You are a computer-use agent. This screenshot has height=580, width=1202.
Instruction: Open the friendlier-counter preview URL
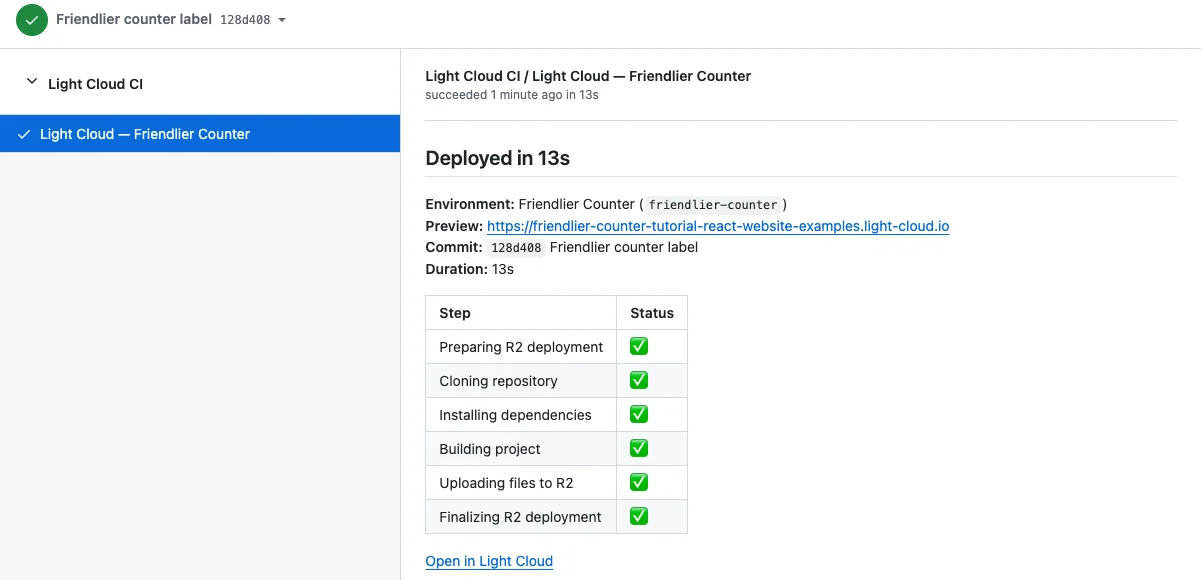click(718, 226)
